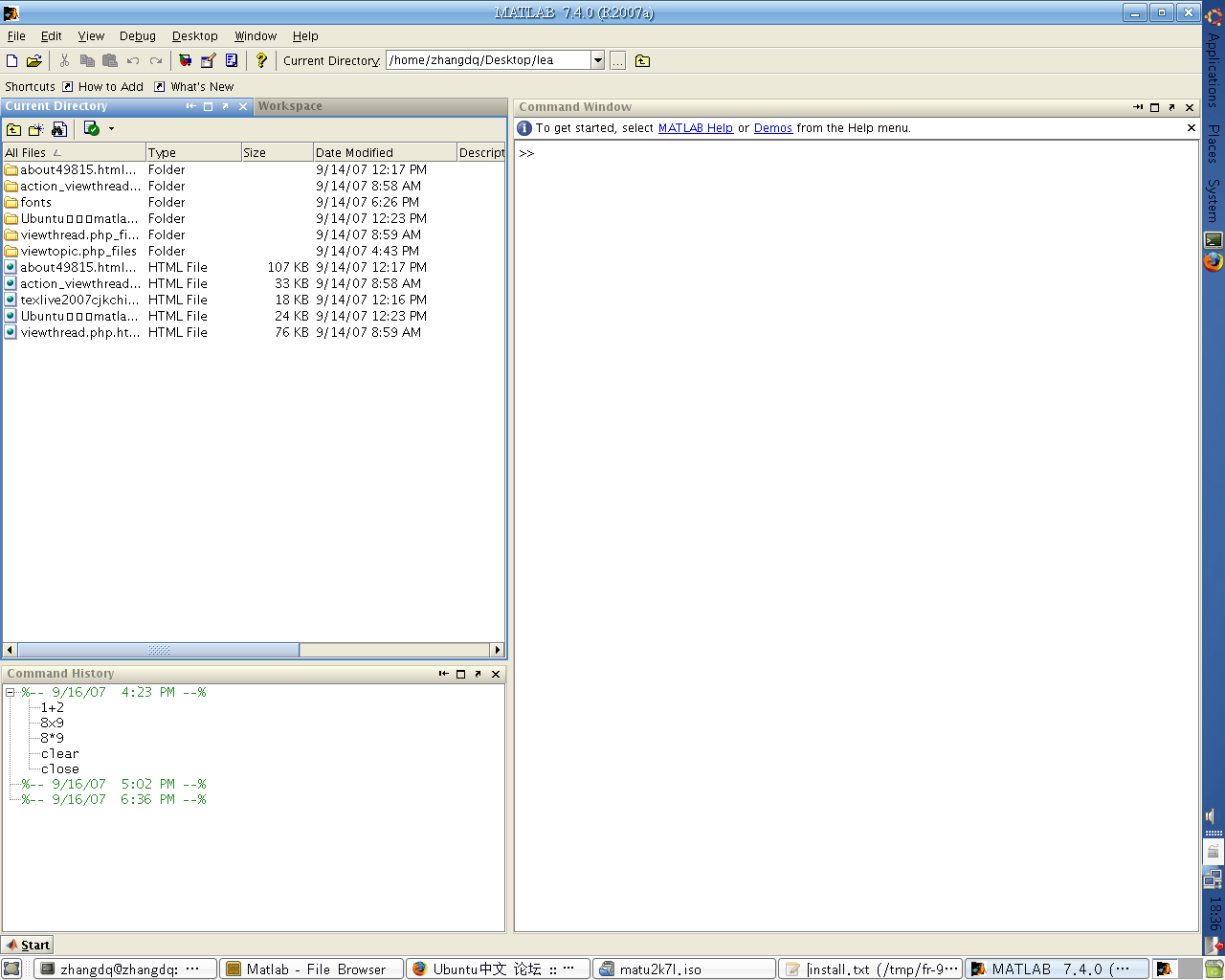
Task: Select the '8*9' history entry
Action: pyautogui.click(x=52, y=738)
